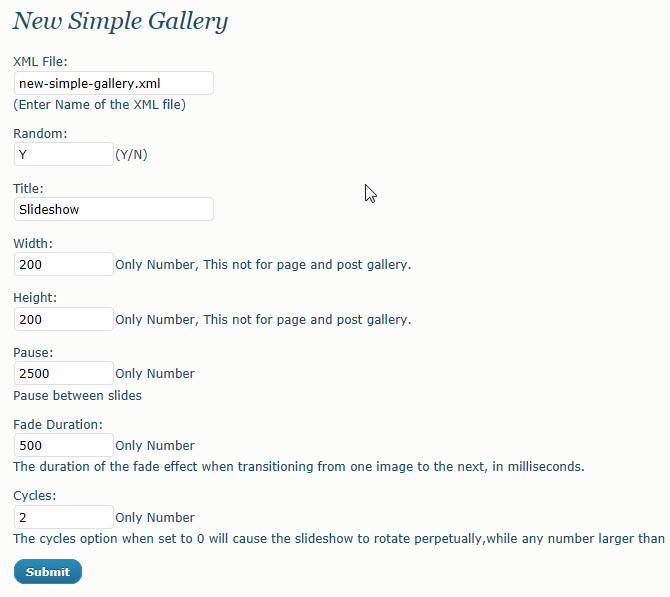This screenshot has height=597, width=670.
Task: Focus the Random Y/N text box
Action: click(x=64, y=154)
